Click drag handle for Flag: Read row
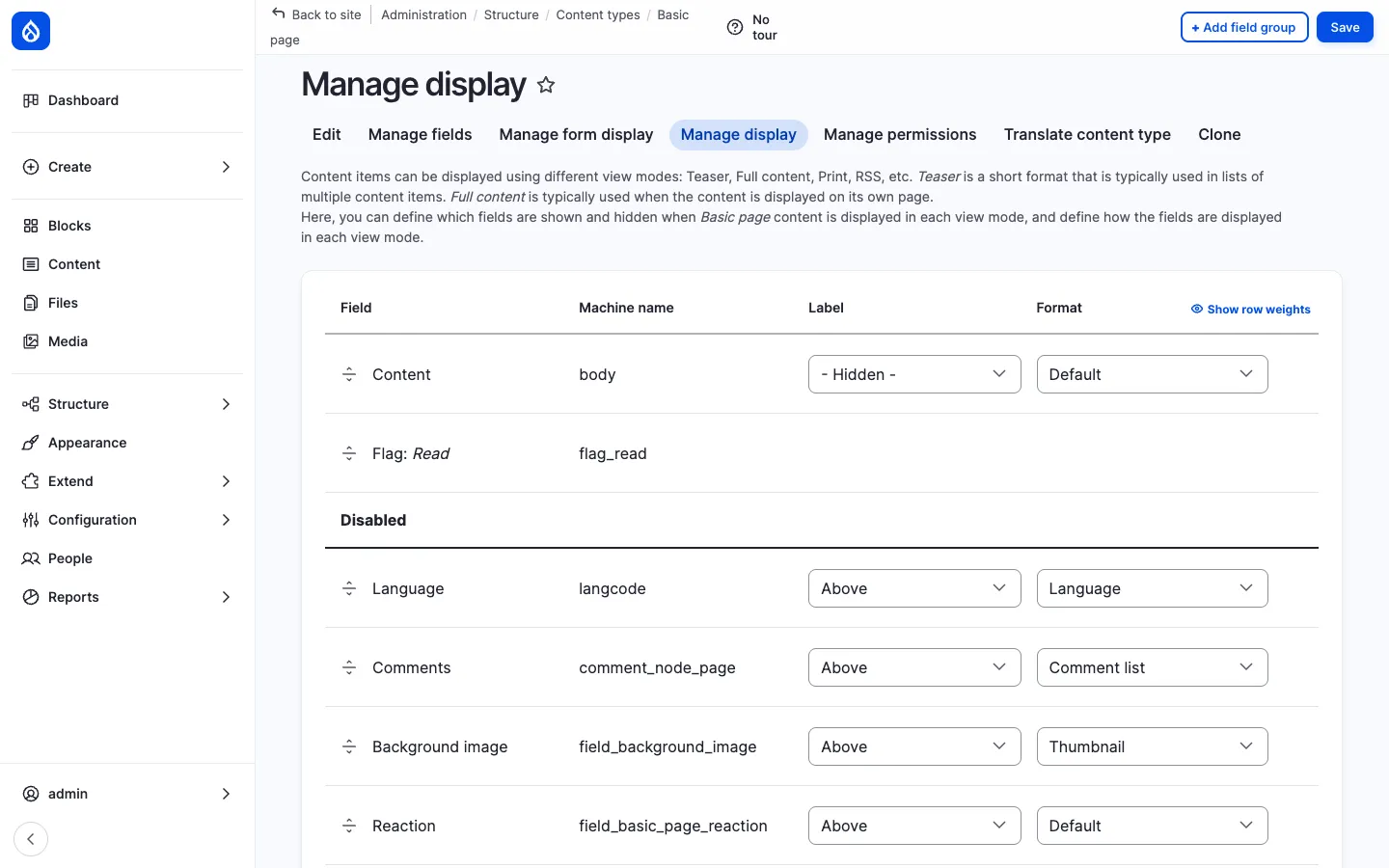The width and height of the screenshot is (1389, 868). point(349,453)
